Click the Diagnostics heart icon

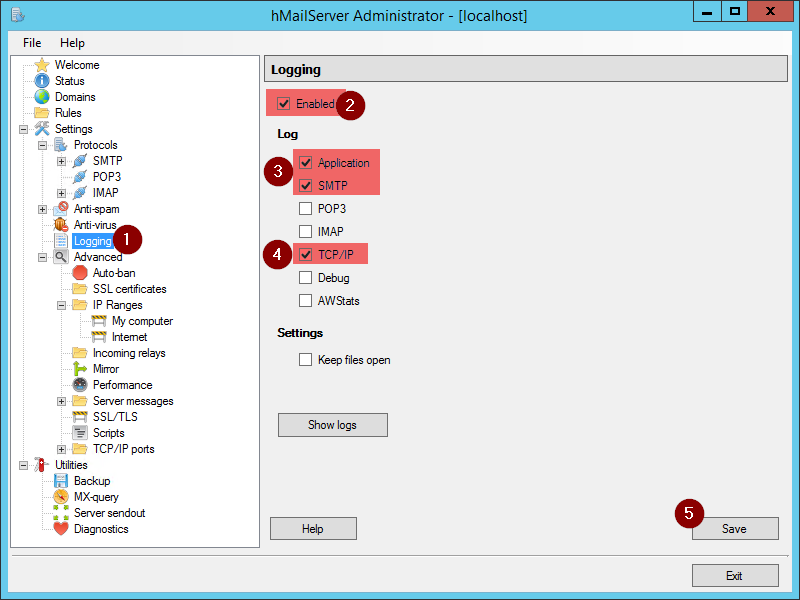(x=61, y=529)
